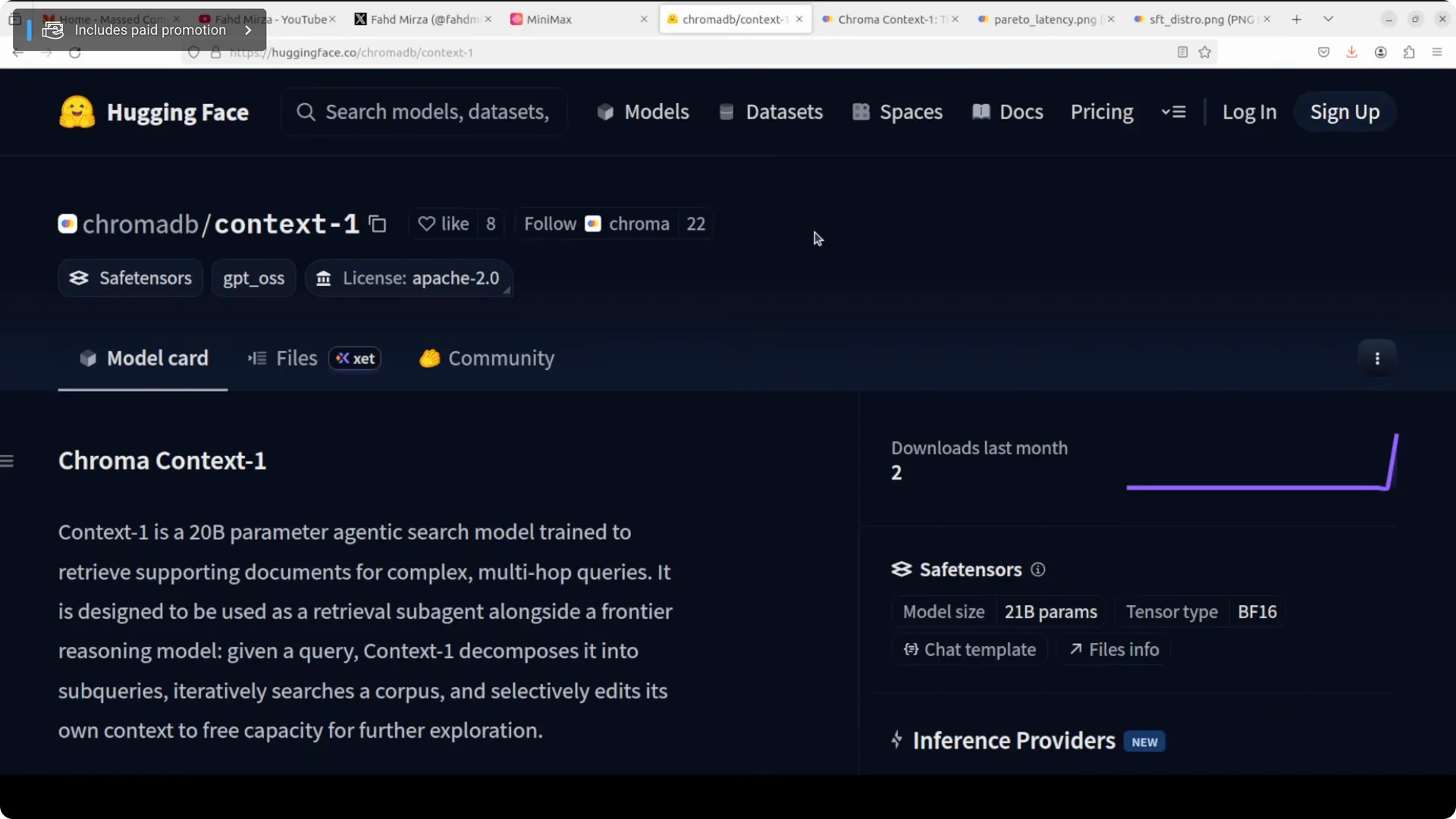Click the 21B params model size value

click(x=1050, y=612)
